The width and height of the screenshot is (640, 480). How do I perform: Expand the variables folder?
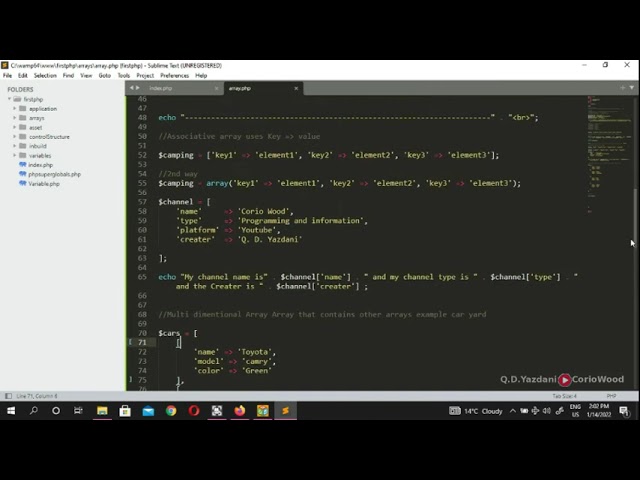[x=15, y=156]
